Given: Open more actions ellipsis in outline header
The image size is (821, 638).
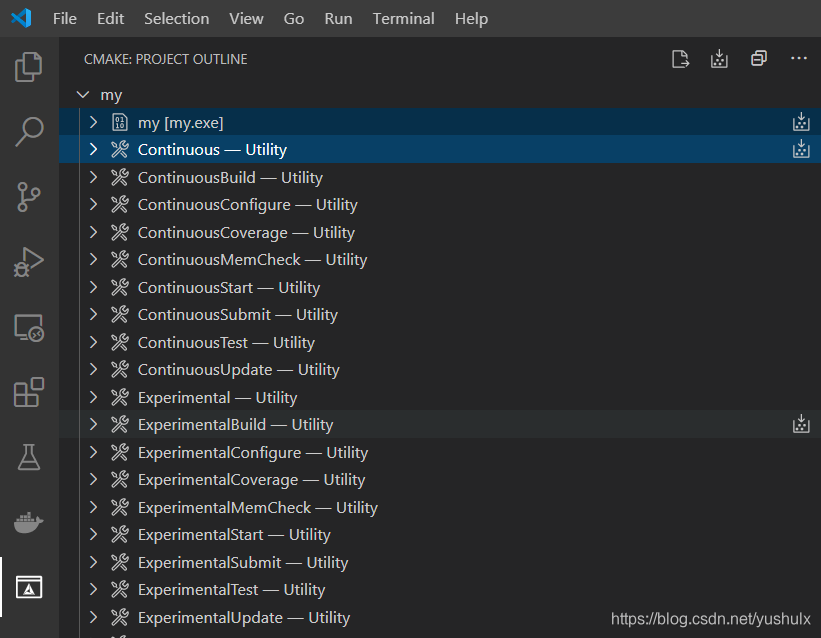Looking at the screenshot, I should [798, 58].
